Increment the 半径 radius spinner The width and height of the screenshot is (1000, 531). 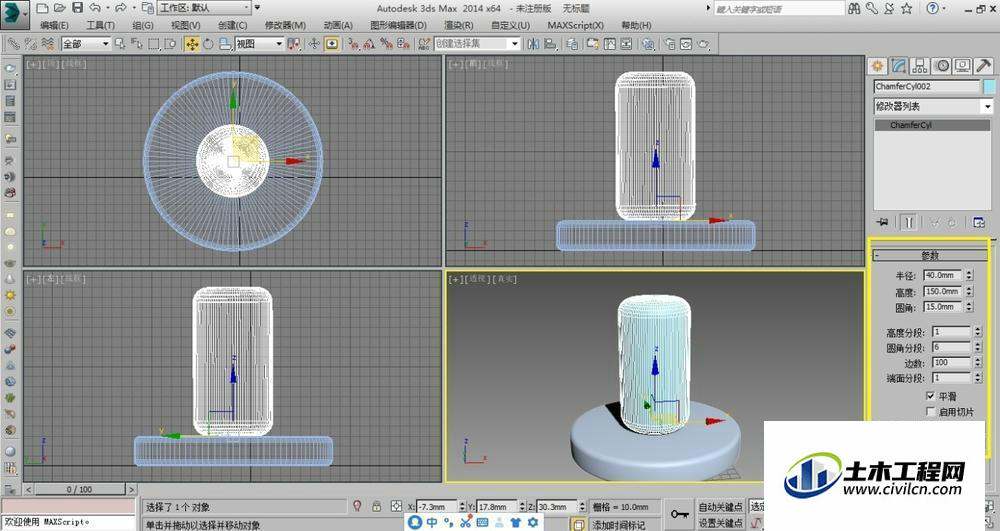point(969,273)
